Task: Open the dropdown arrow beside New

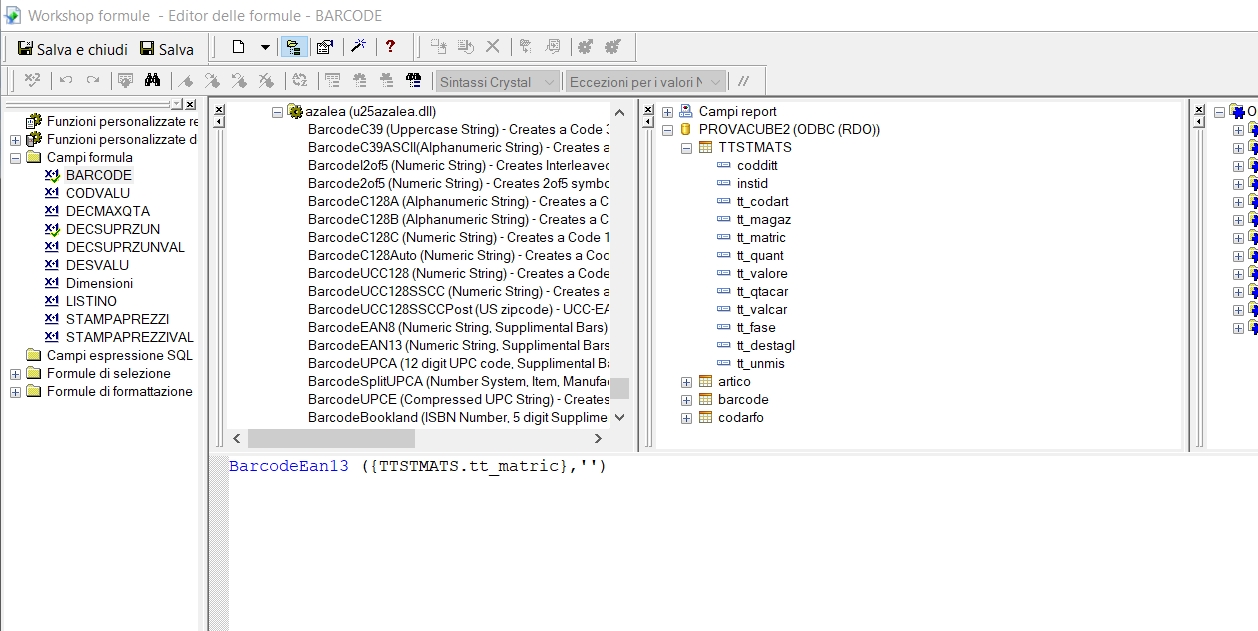Action: (265, 47)
